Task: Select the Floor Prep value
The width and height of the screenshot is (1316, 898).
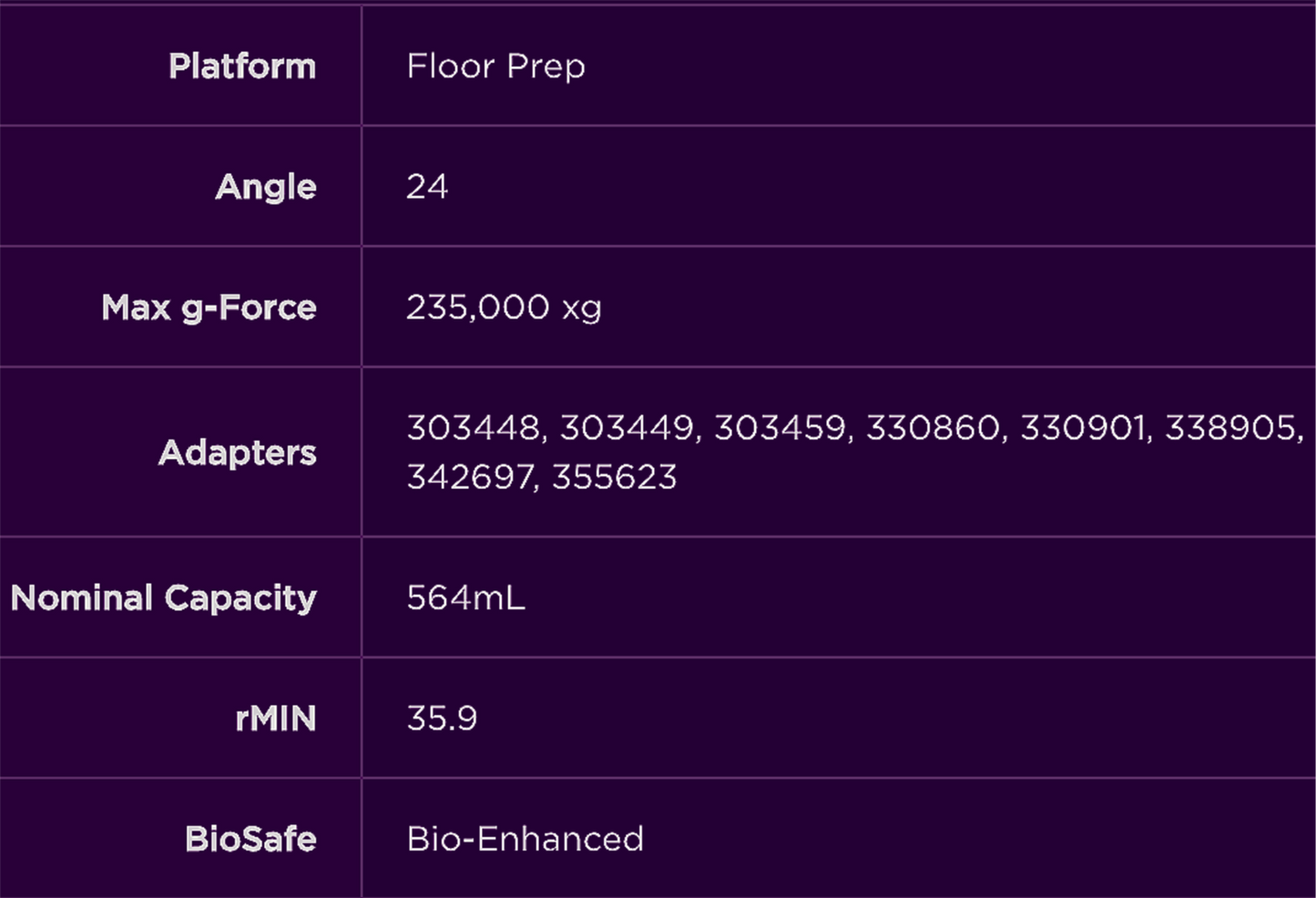Action: [495, 66]
